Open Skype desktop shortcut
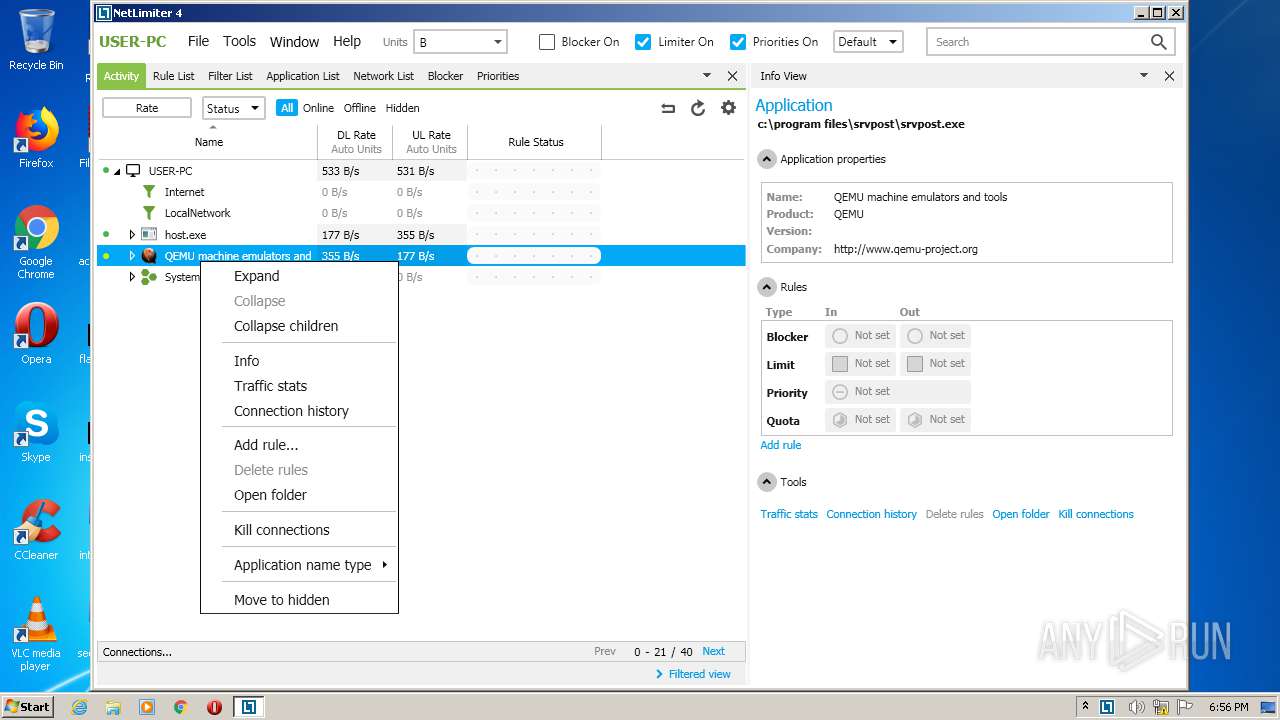This screenshot has height=720, width=1280. [36, 432]
